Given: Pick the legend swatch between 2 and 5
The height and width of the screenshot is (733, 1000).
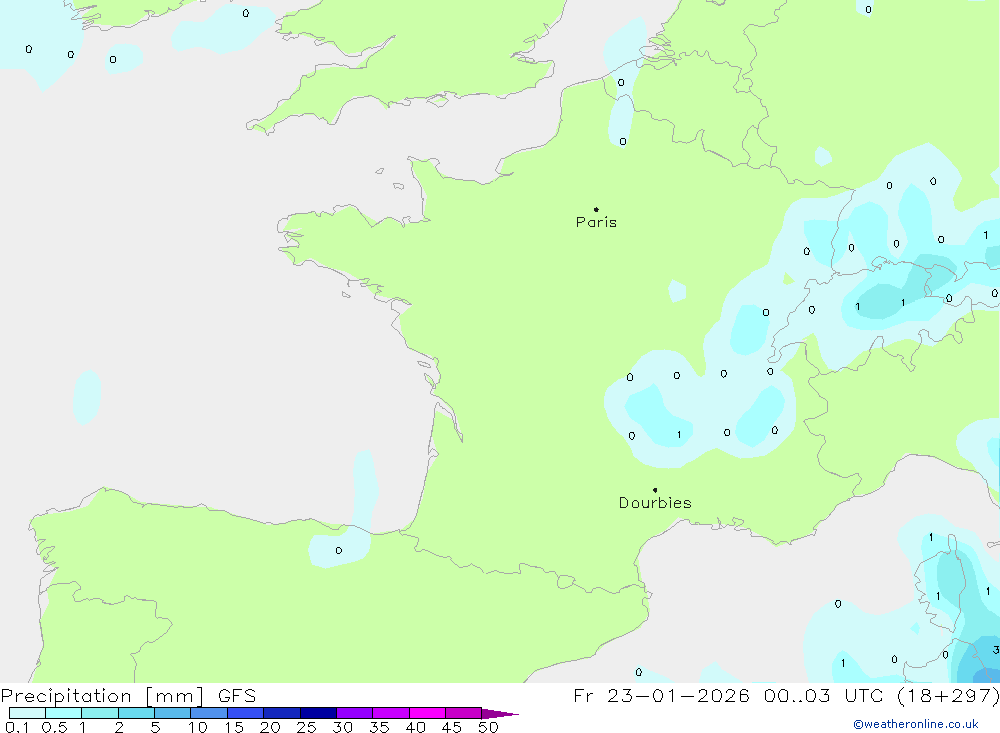Looking at the screenshot, I should 136,713.
